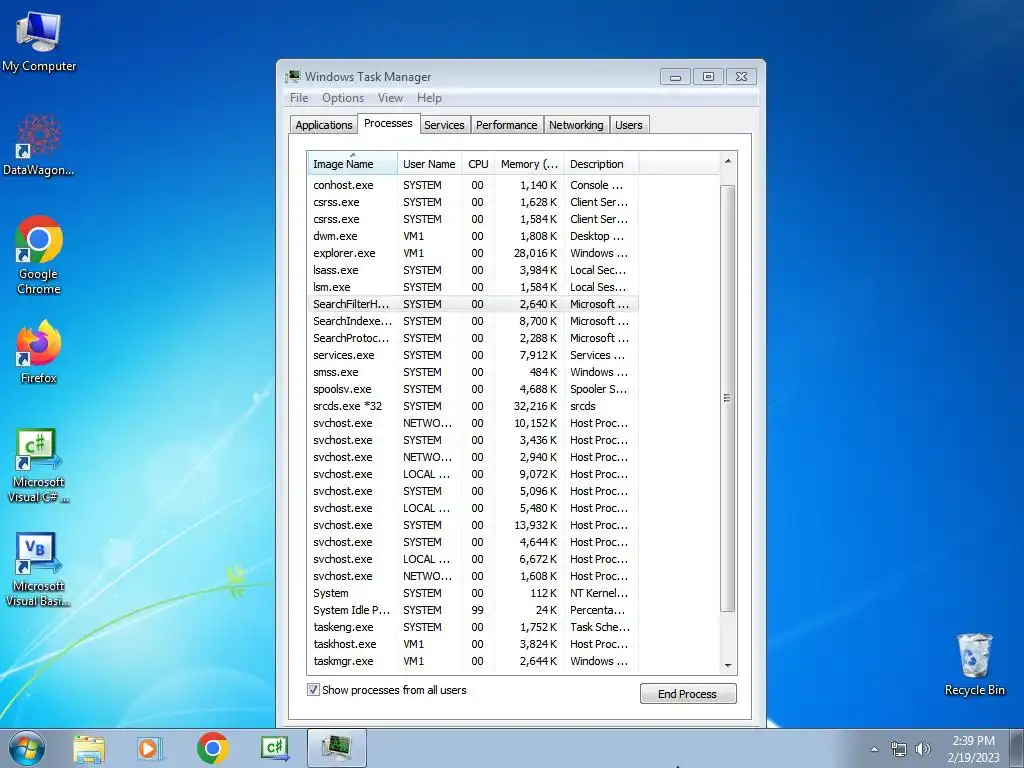The image size is (1024, 768).
Task: Open the Help menu
Action: (x=429, y=98)
